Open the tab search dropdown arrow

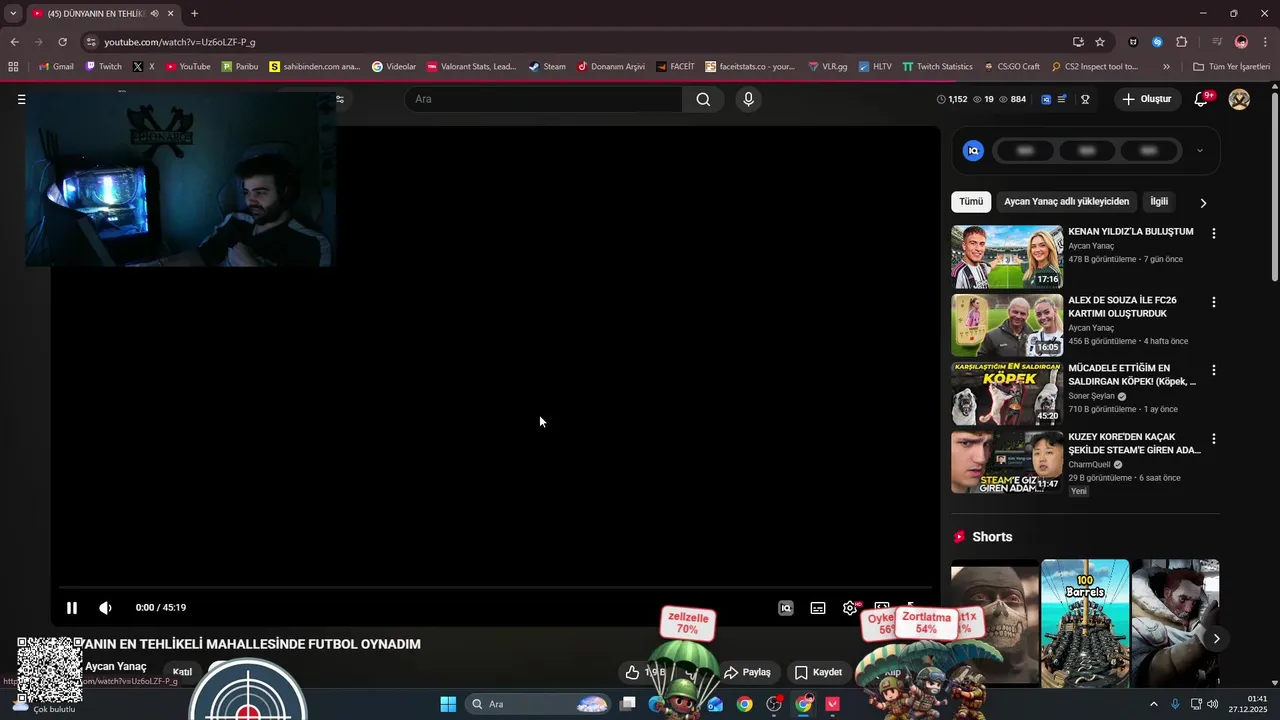13,13
